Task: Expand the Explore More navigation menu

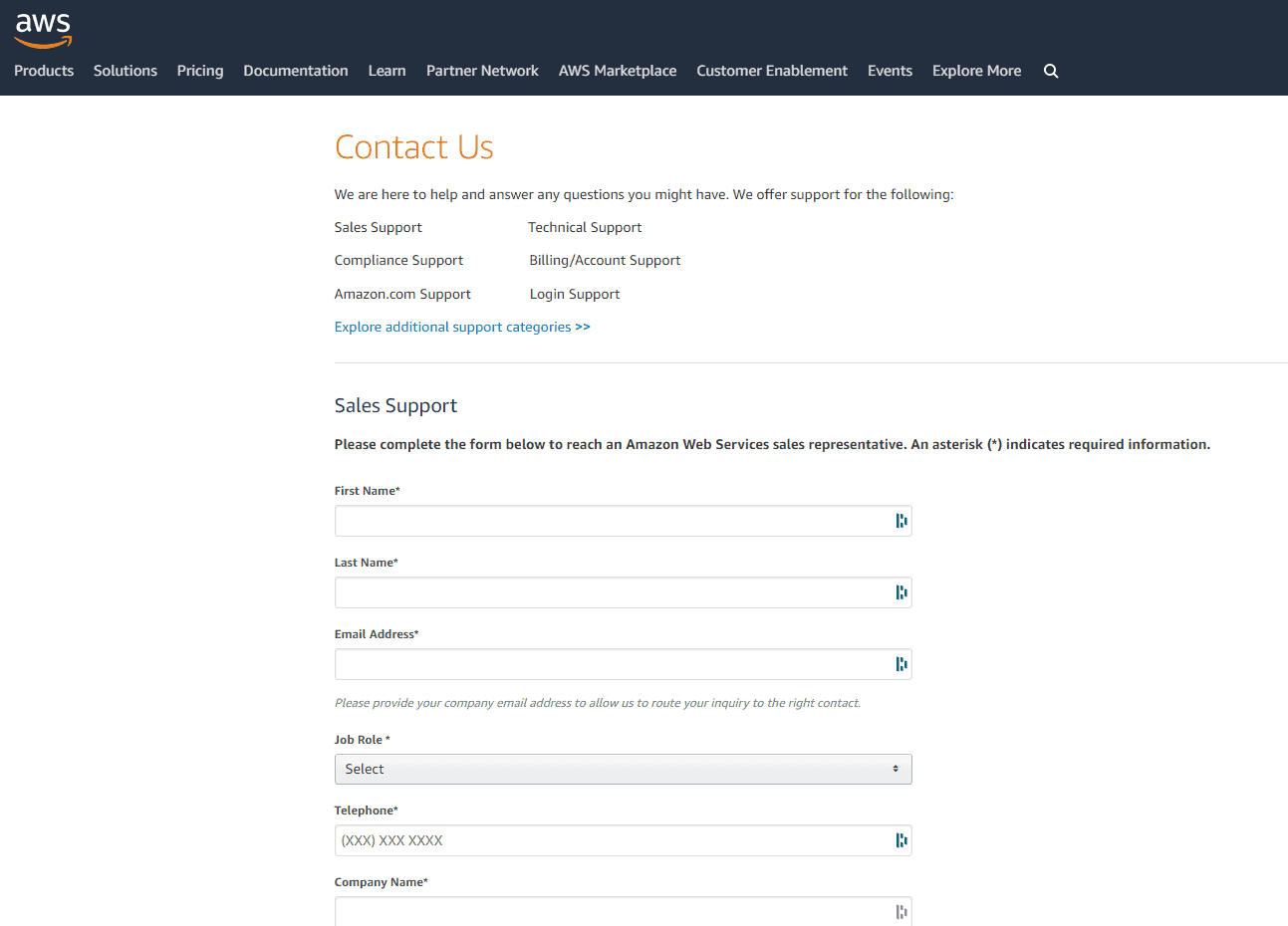Action: point(976,70)
